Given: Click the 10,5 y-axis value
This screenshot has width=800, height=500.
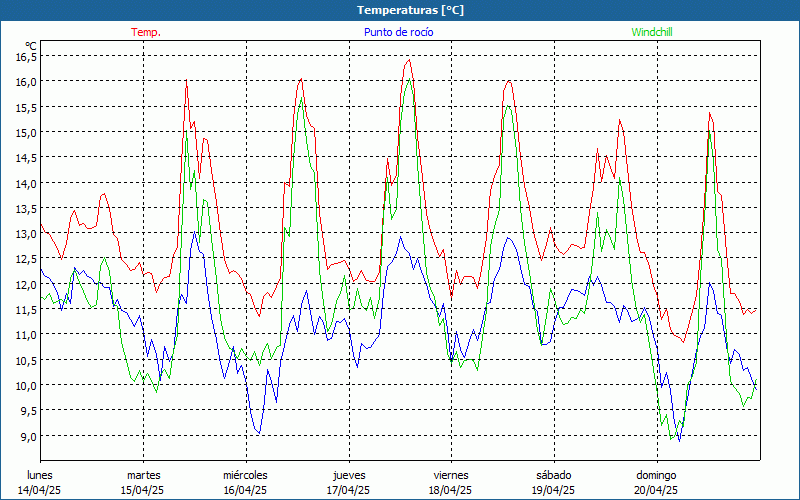Looking at the screenshot, I should click(27, 360).
